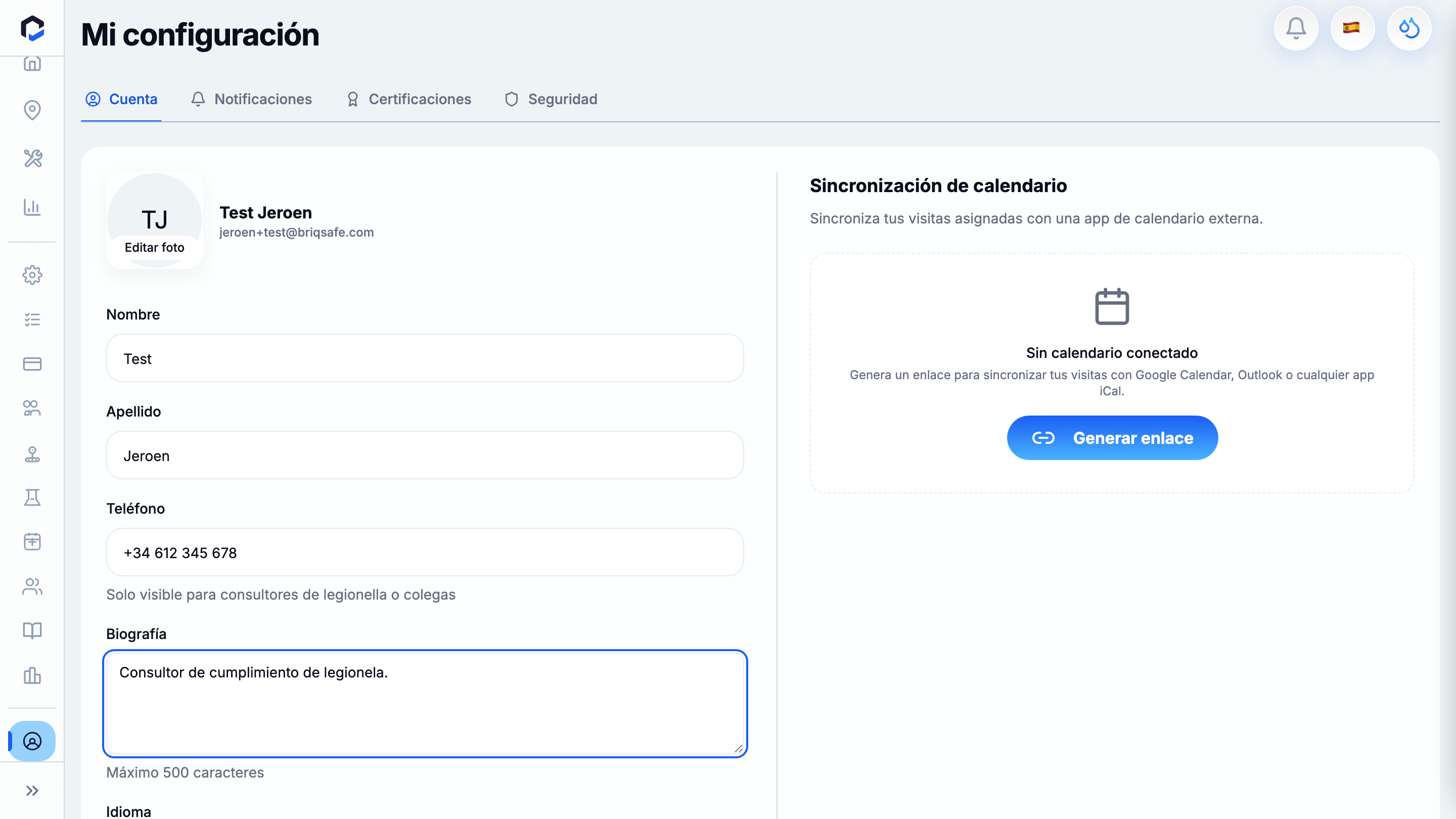Click the water drop icon in header
This screenshot has height=819, width=1456.
(x=1409, y=28)
